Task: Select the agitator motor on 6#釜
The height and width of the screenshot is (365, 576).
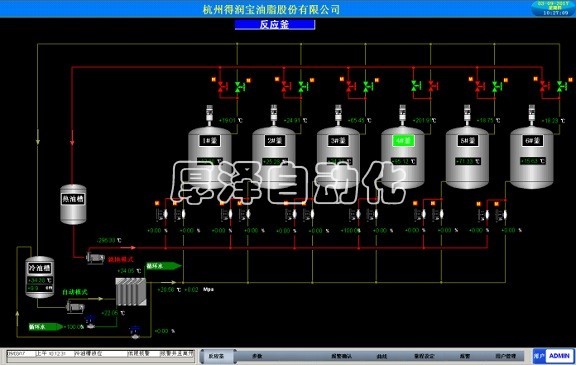Action: tap(532, 112)
